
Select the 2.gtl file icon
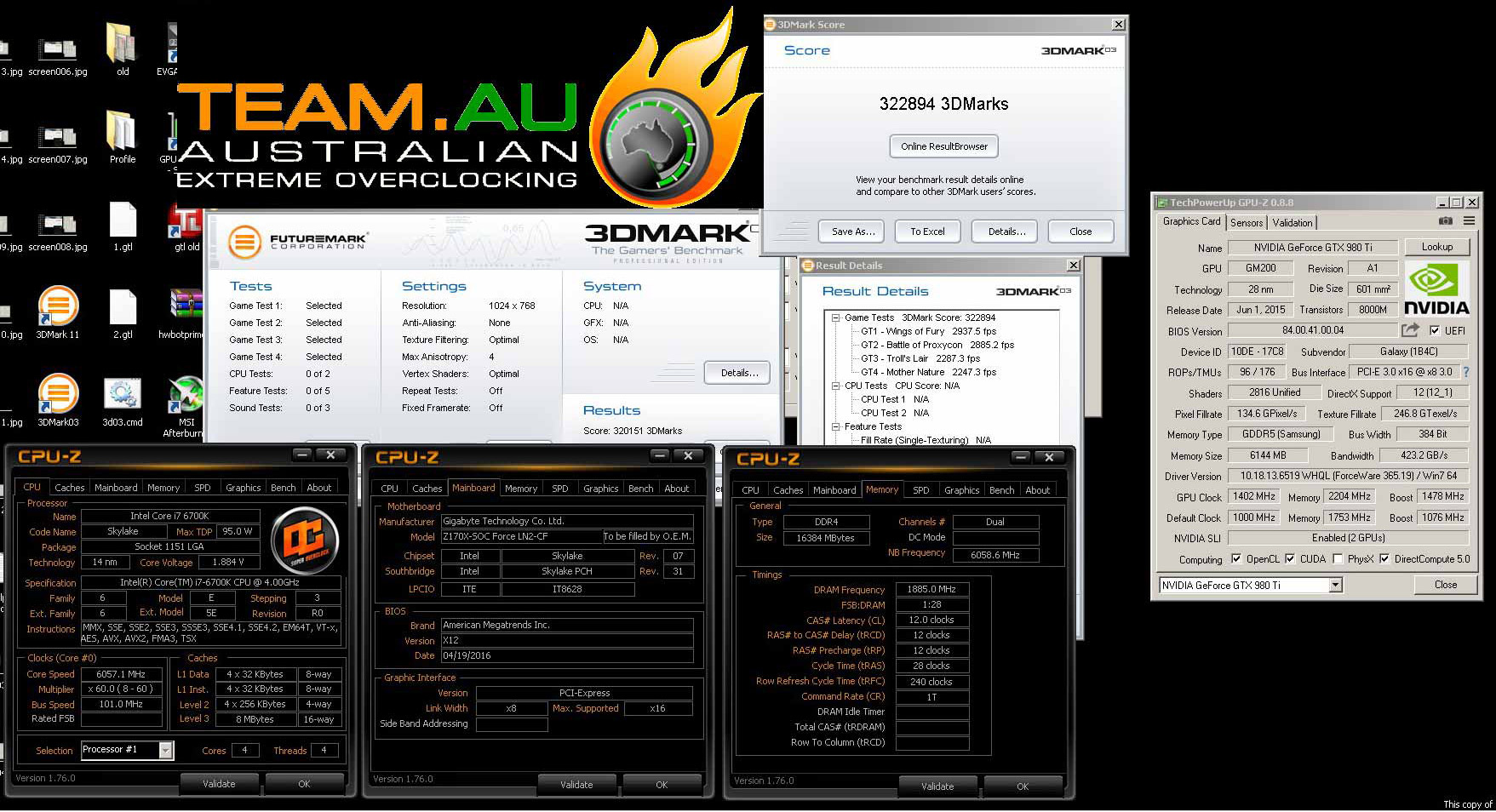pos(123,313)
